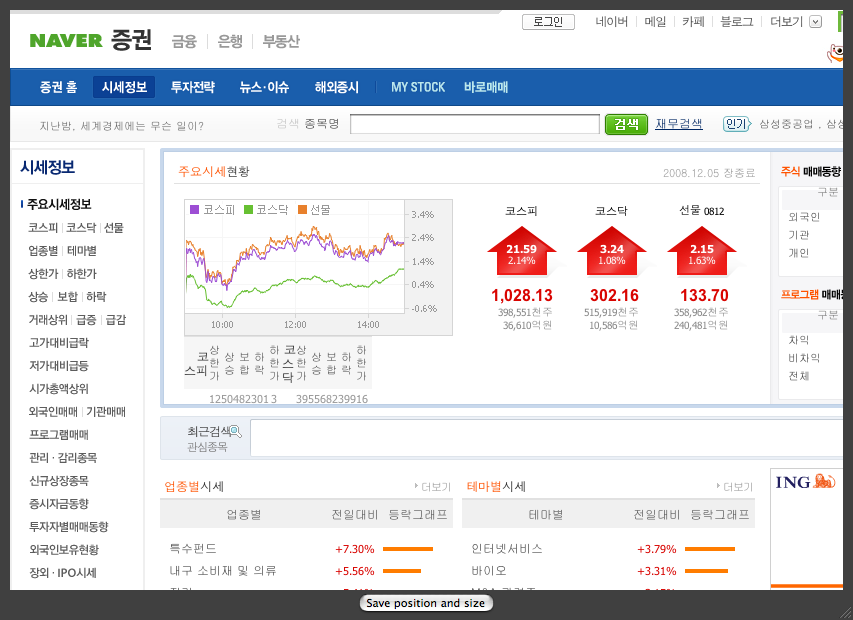Open 증시자금동향 in the sidebar
The width and height of the screenshot is (853, 620).
tap(59, 504)
